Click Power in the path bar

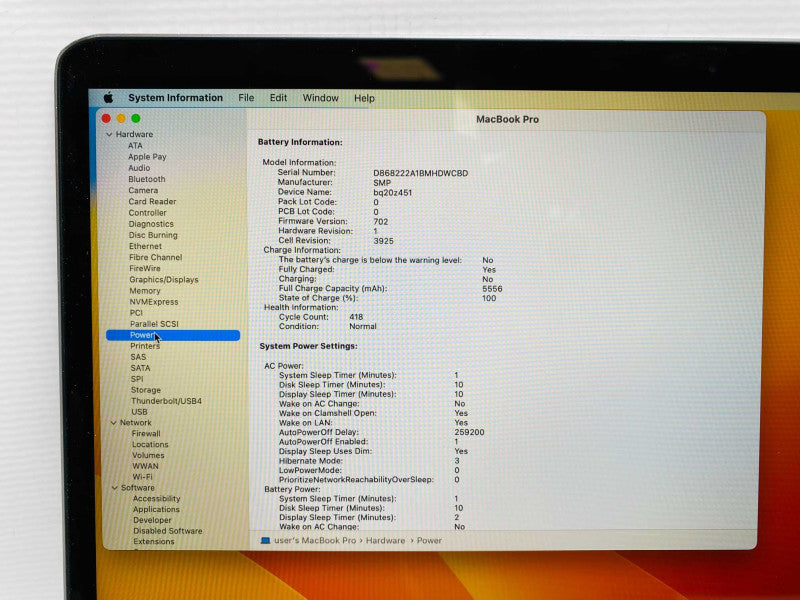coord(429,540)
